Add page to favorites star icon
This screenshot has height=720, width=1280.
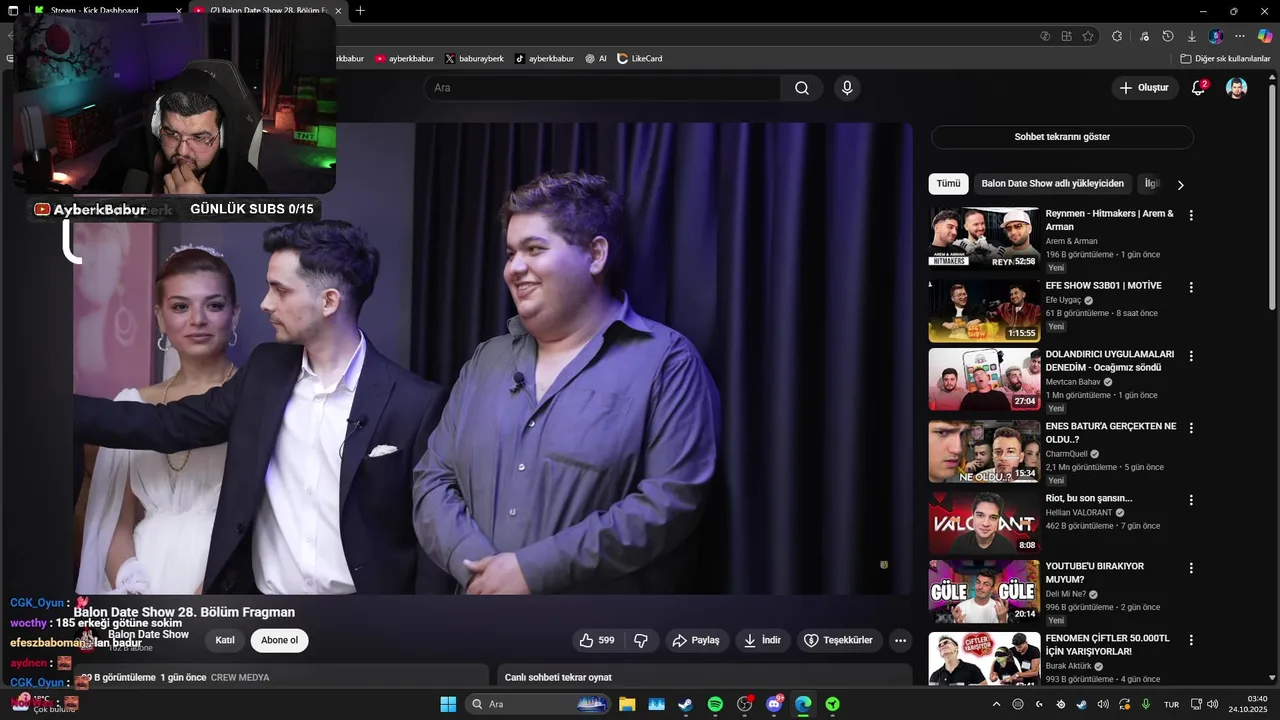[x=1088, y=36]
